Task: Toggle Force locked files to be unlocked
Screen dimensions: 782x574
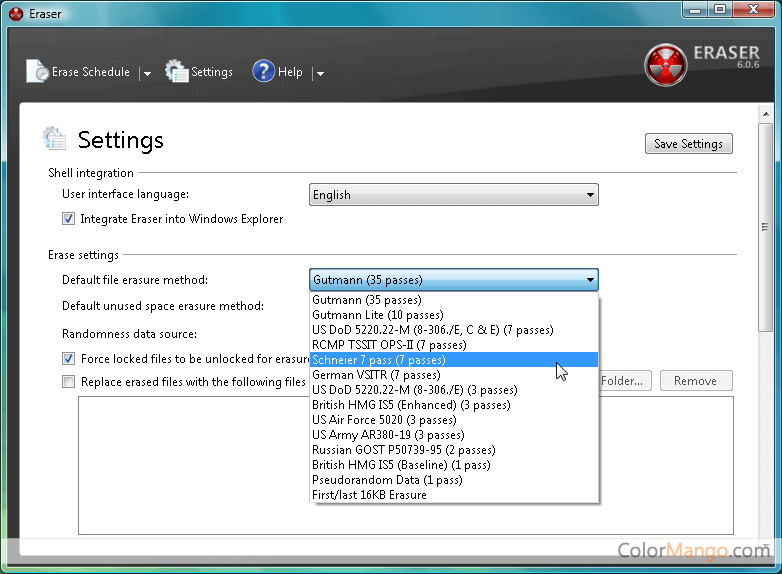Action: [x=68, y=358]
